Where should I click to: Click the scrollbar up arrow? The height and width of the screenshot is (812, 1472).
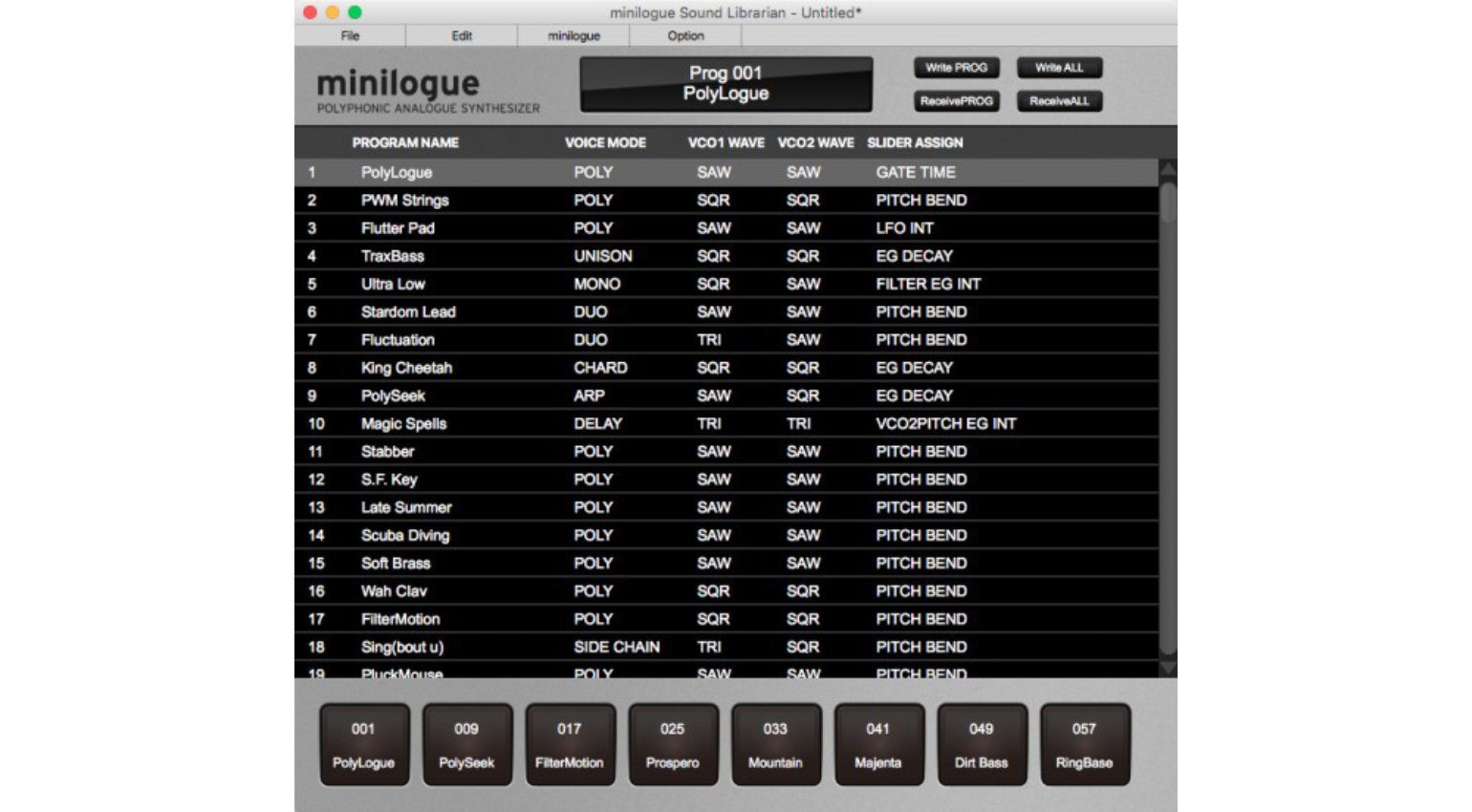click(1167, 169)
